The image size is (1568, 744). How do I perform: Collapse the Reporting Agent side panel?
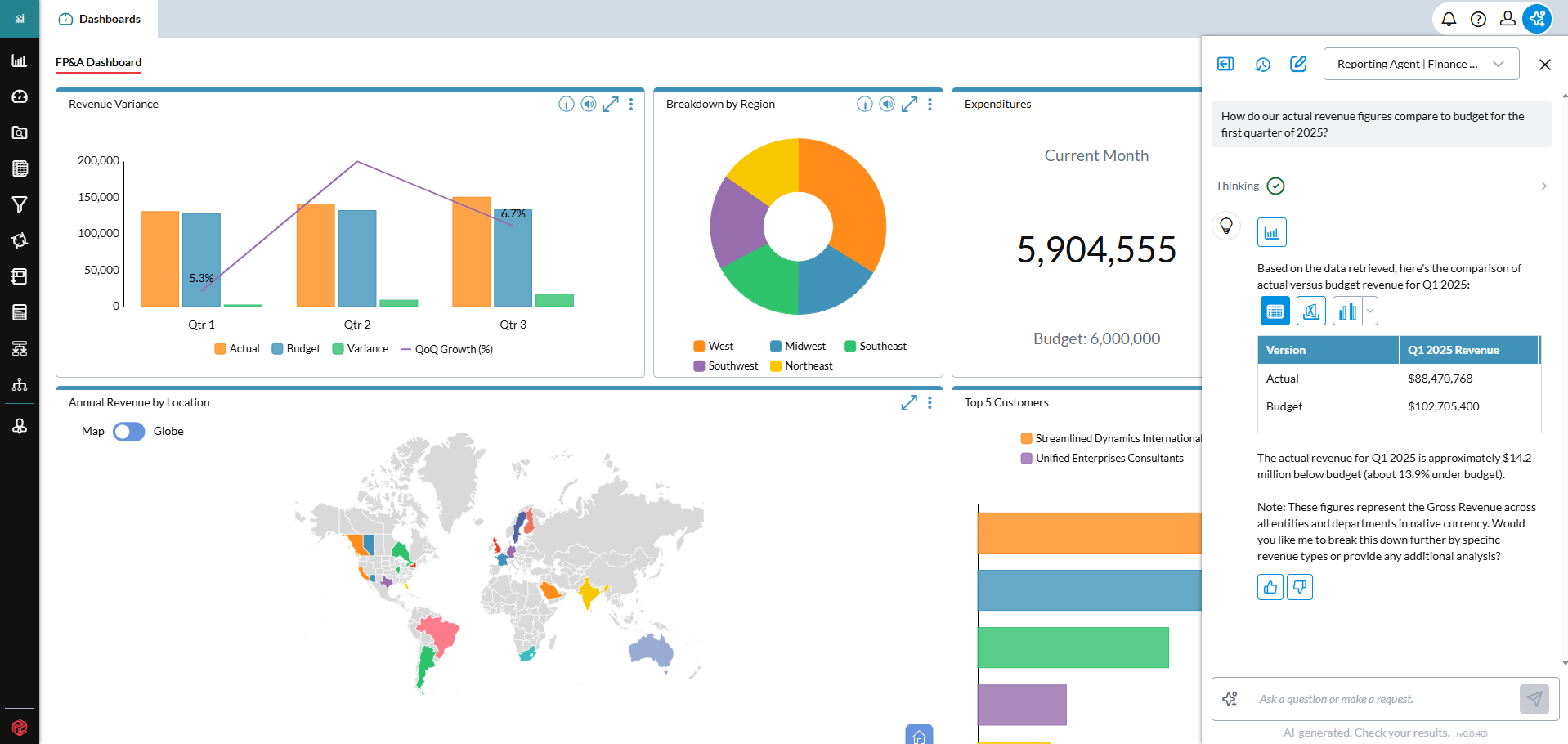(1225, 64)
